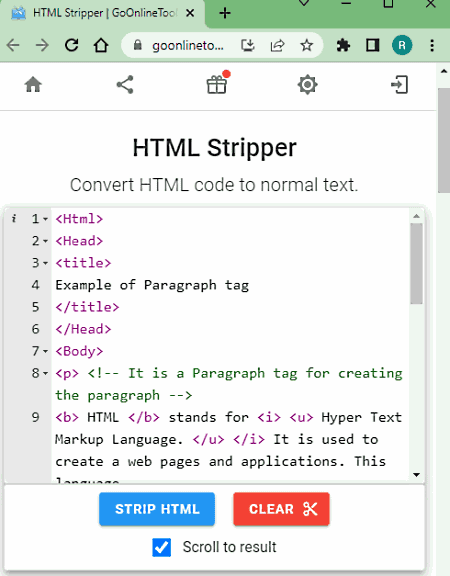Open a new browser tab
The width and height of the screenshot is (450, 576).
[x=225, y=14]
